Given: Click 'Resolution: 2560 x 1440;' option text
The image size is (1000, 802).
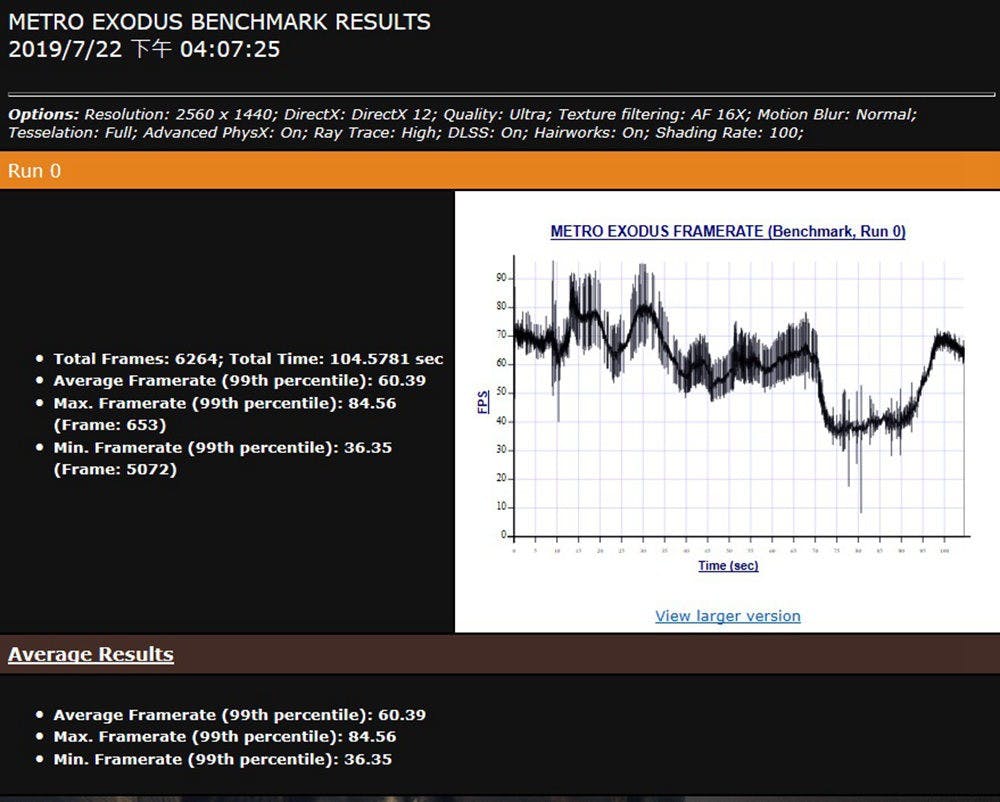Looking at the screenshot, I should coord(181,115).
